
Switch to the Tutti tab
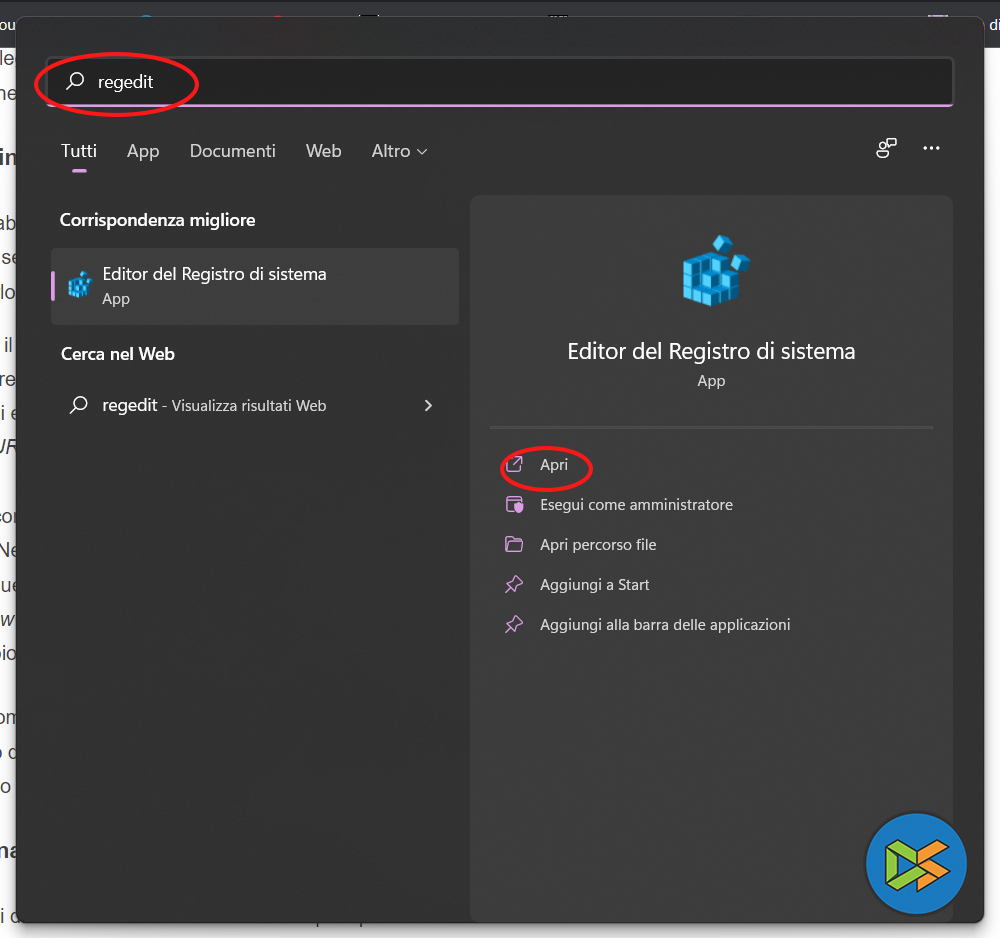coord(79,151)
